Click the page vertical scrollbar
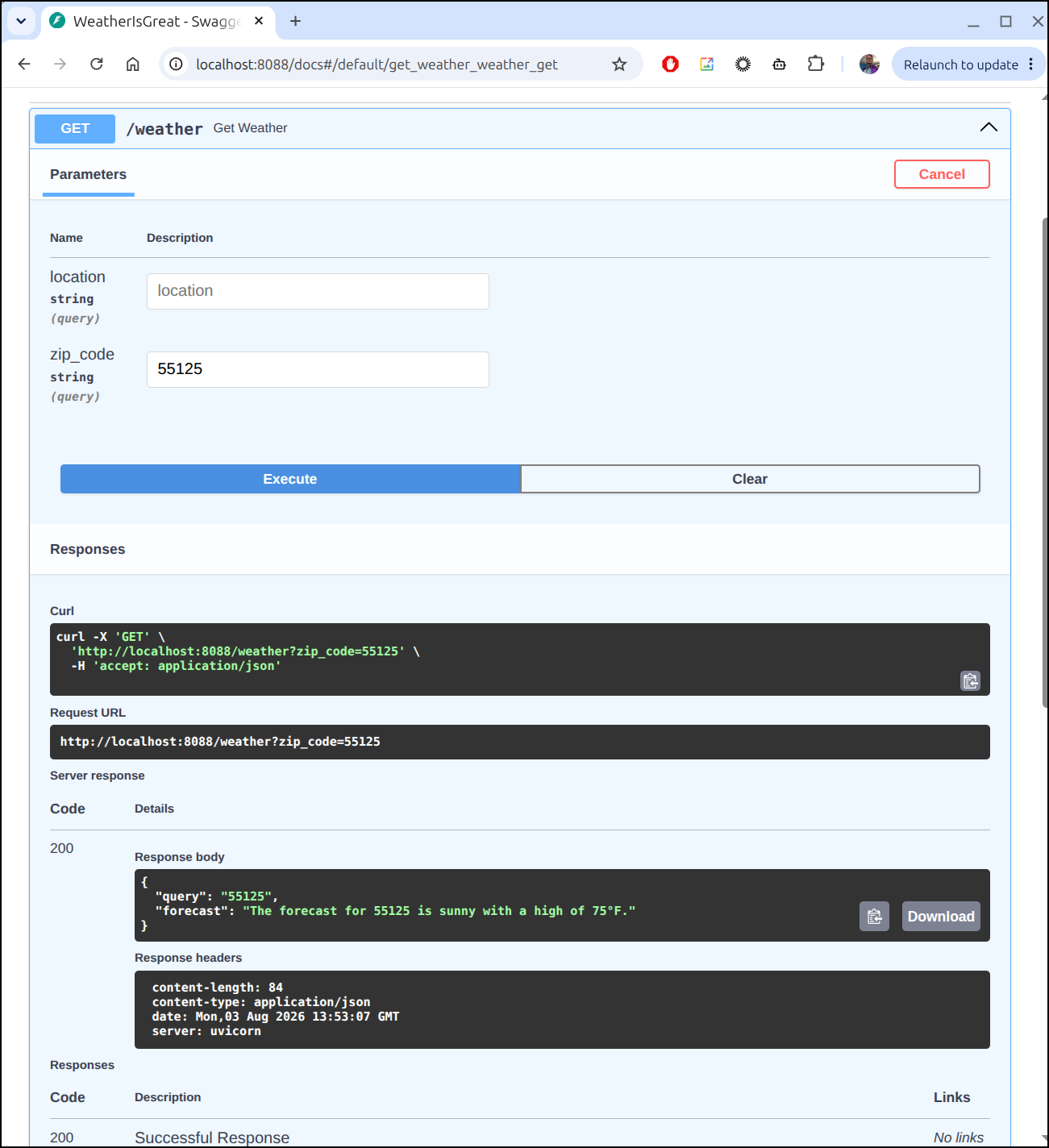 [1045, 464]
